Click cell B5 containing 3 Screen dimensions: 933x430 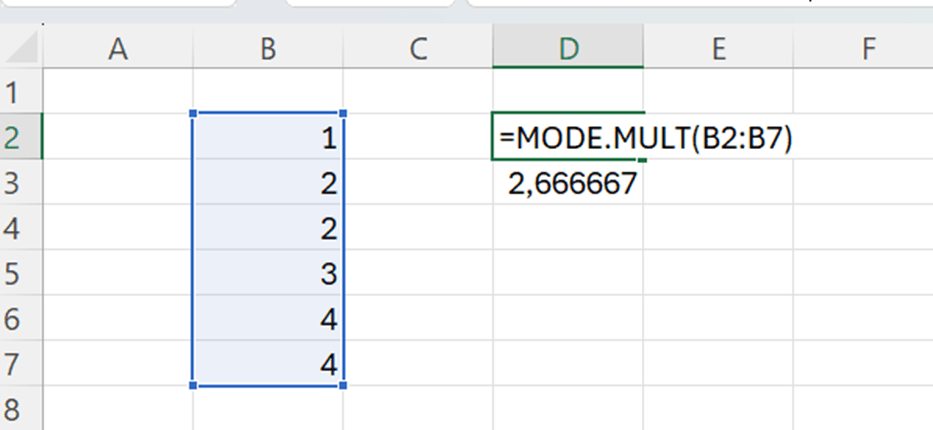point(267,273)
